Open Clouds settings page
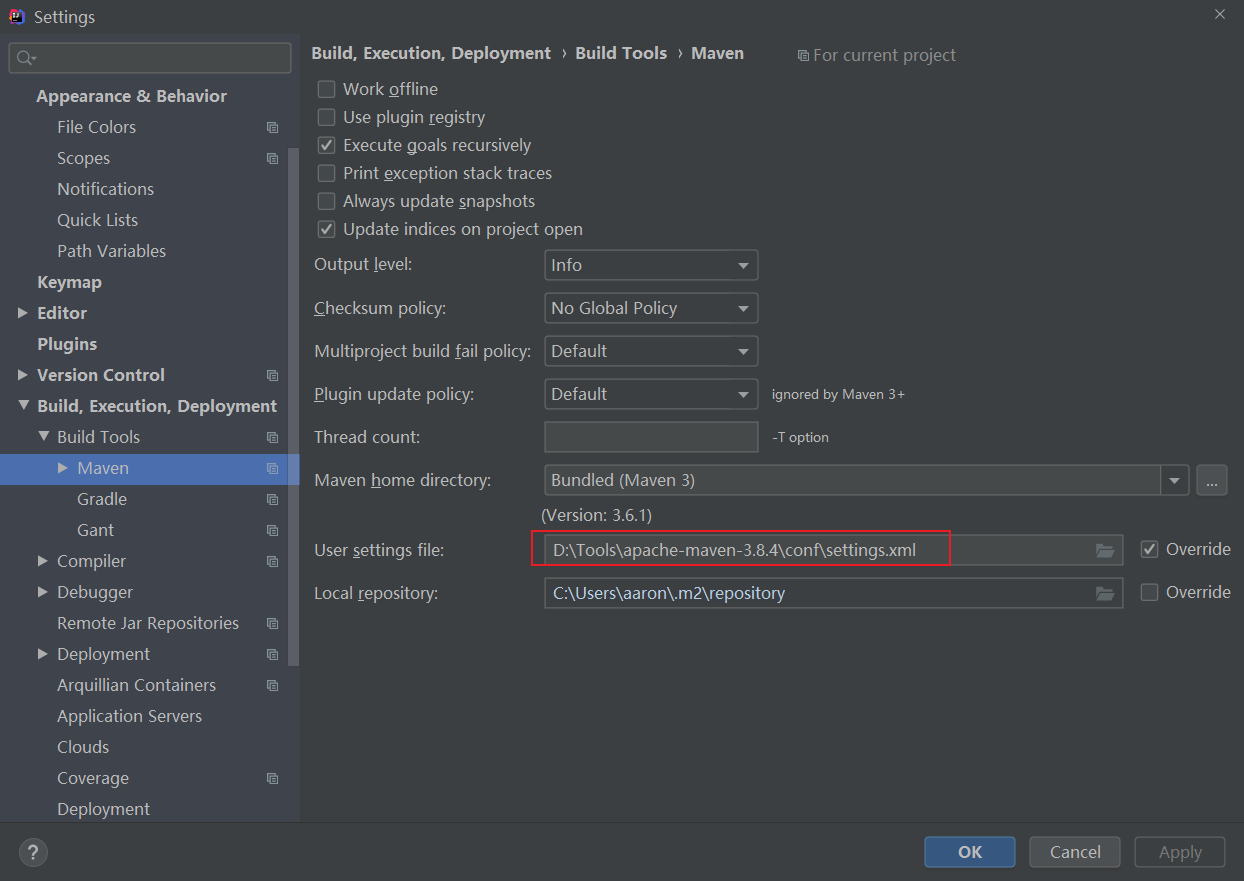1244x881 pixels. click(83, 747)
